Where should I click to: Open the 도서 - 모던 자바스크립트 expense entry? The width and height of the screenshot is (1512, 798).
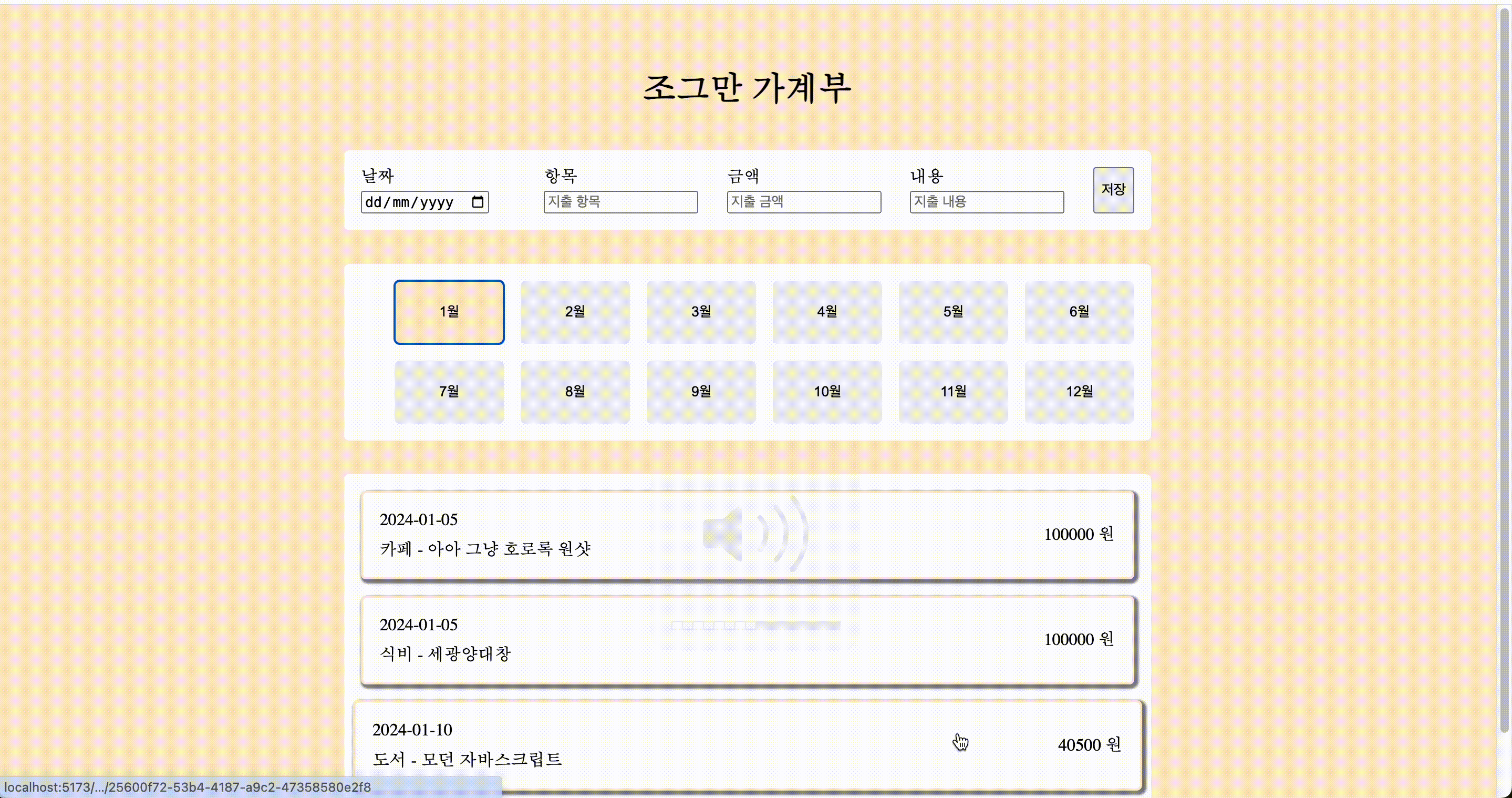point(747,744)
